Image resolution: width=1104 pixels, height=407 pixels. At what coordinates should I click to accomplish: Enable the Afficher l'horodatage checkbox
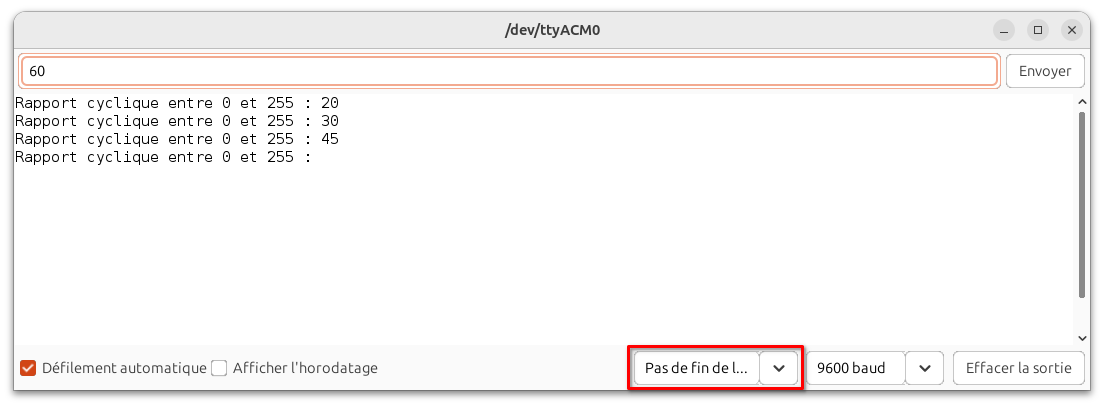220,368
